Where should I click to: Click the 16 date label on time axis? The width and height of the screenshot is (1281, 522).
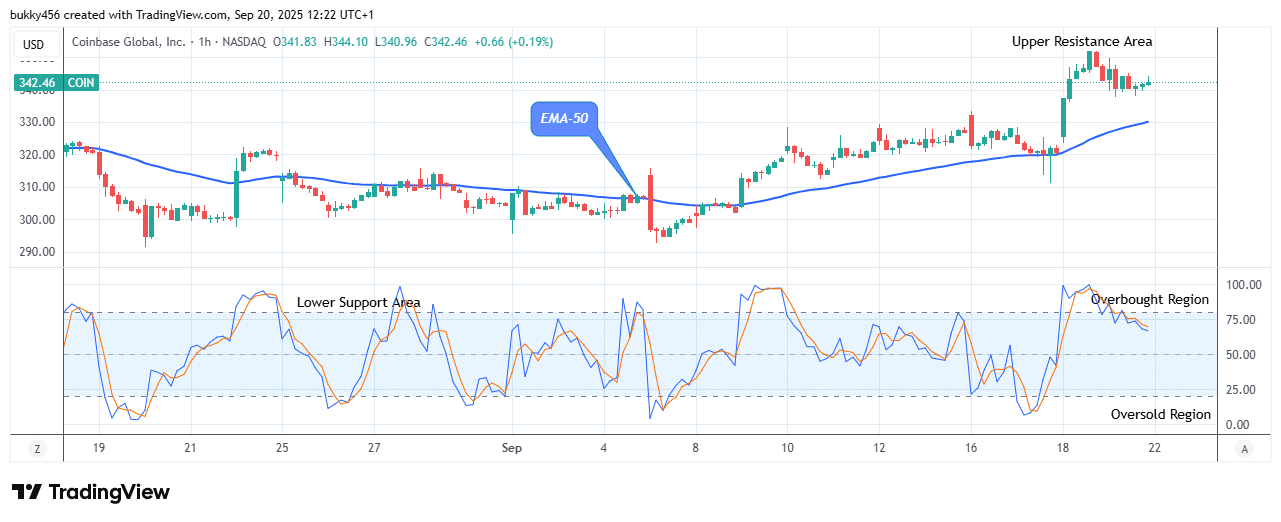coord(970,449)
